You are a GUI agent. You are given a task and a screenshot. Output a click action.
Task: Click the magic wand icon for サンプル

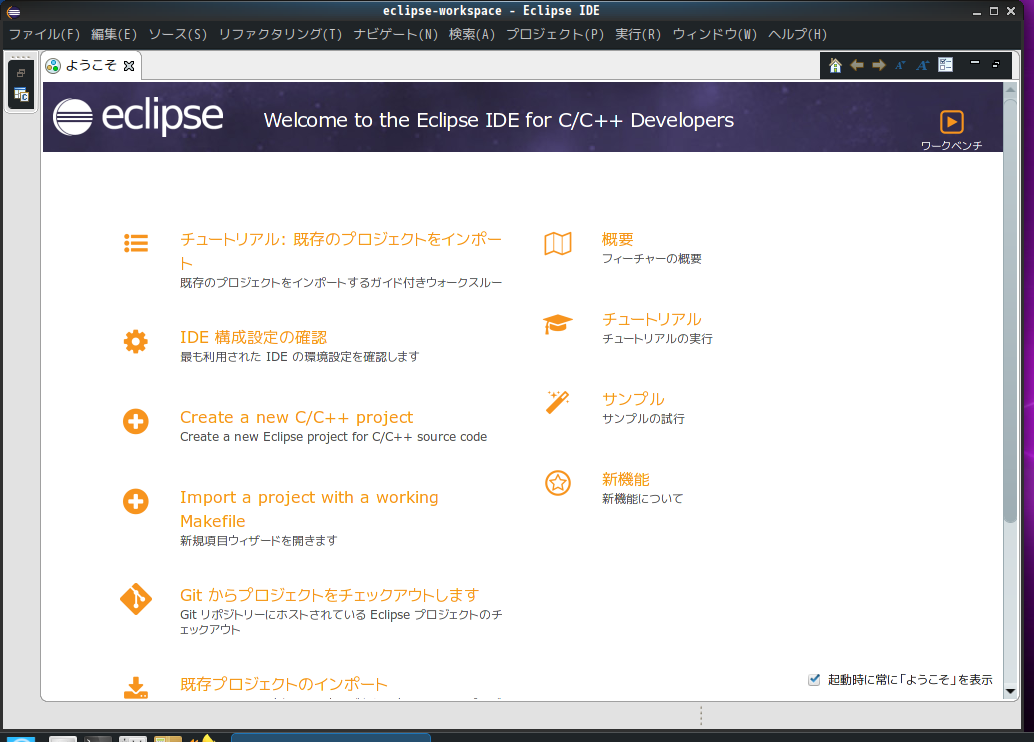(x=558, y=402)
